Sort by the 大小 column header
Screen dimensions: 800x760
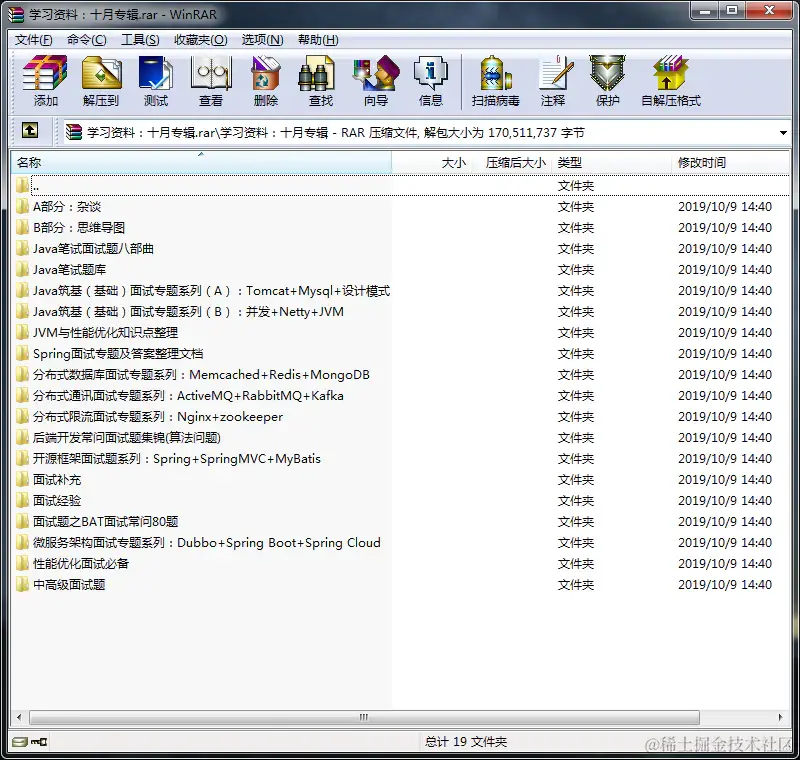pyautogui.click(x=431, y=163)
